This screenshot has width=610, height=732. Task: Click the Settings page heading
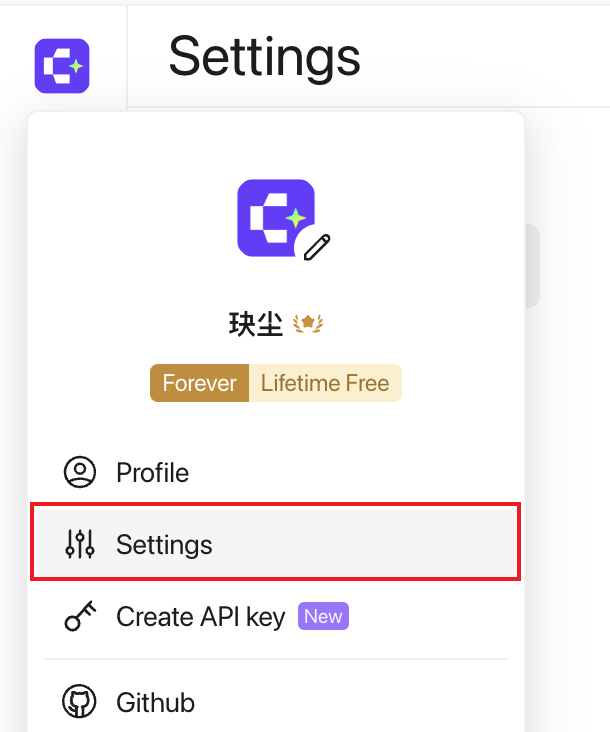(265, 58)
